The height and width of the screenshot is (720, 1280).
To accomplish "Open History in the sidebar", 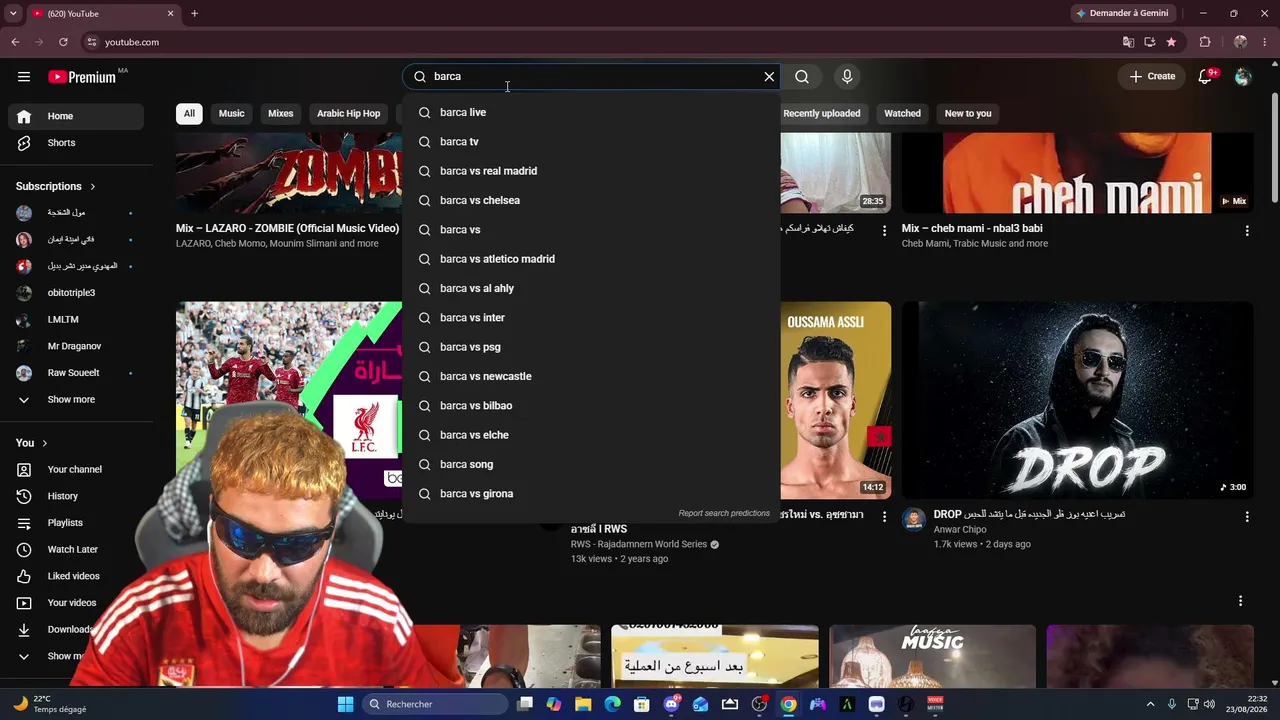I will pos(76,496).
